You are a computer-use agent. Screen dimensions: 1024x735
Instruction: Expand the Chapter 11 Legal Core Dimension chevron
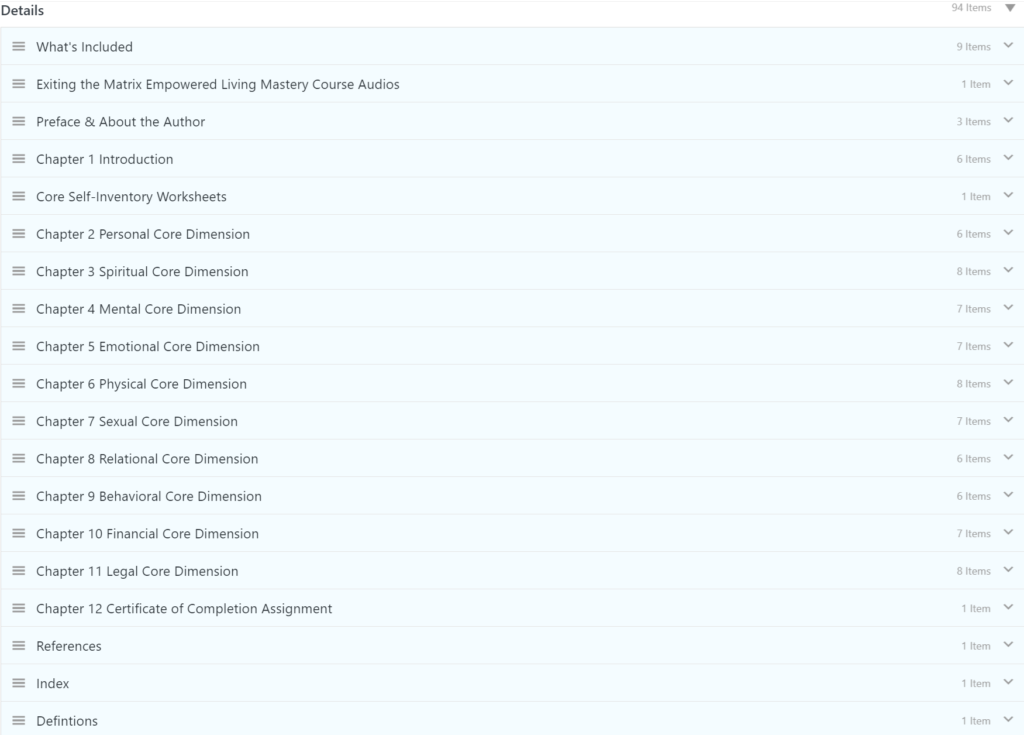click(x=1008, y=571)
